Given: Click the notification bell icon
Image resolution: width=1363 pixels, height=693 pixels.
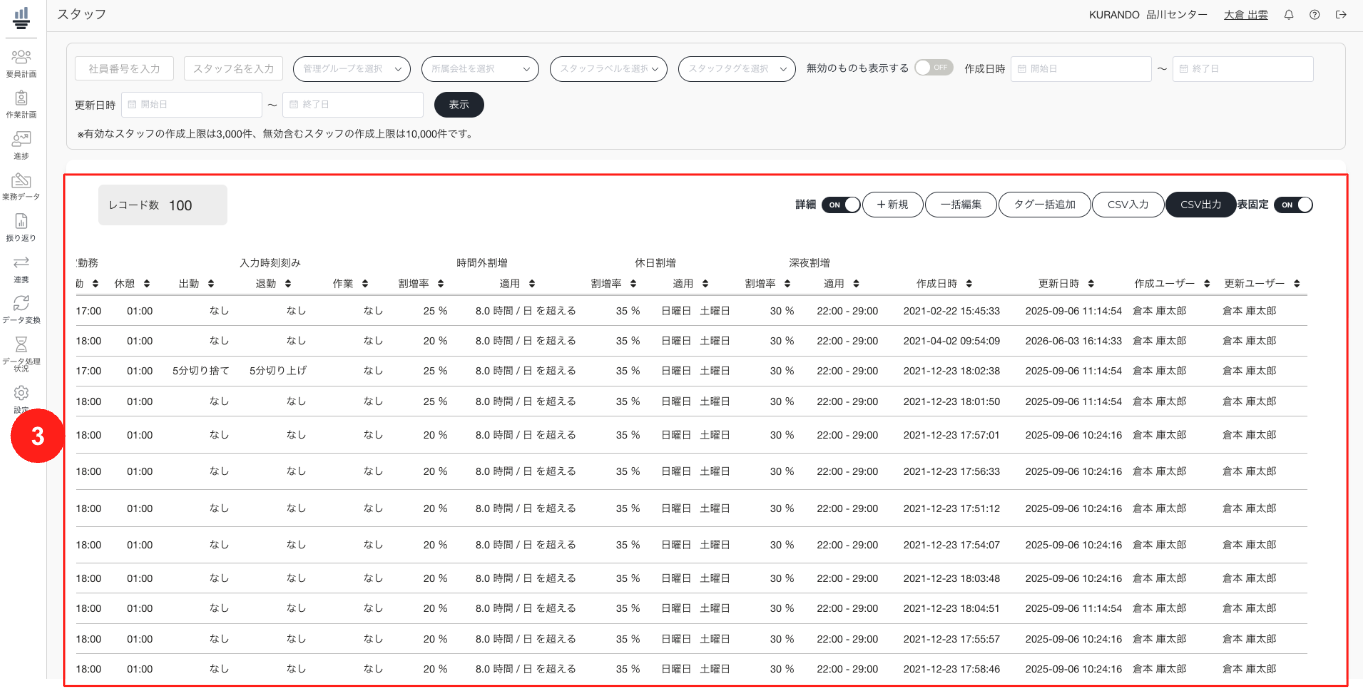Looking at the screenshot, I should [x=1289, y=15].
